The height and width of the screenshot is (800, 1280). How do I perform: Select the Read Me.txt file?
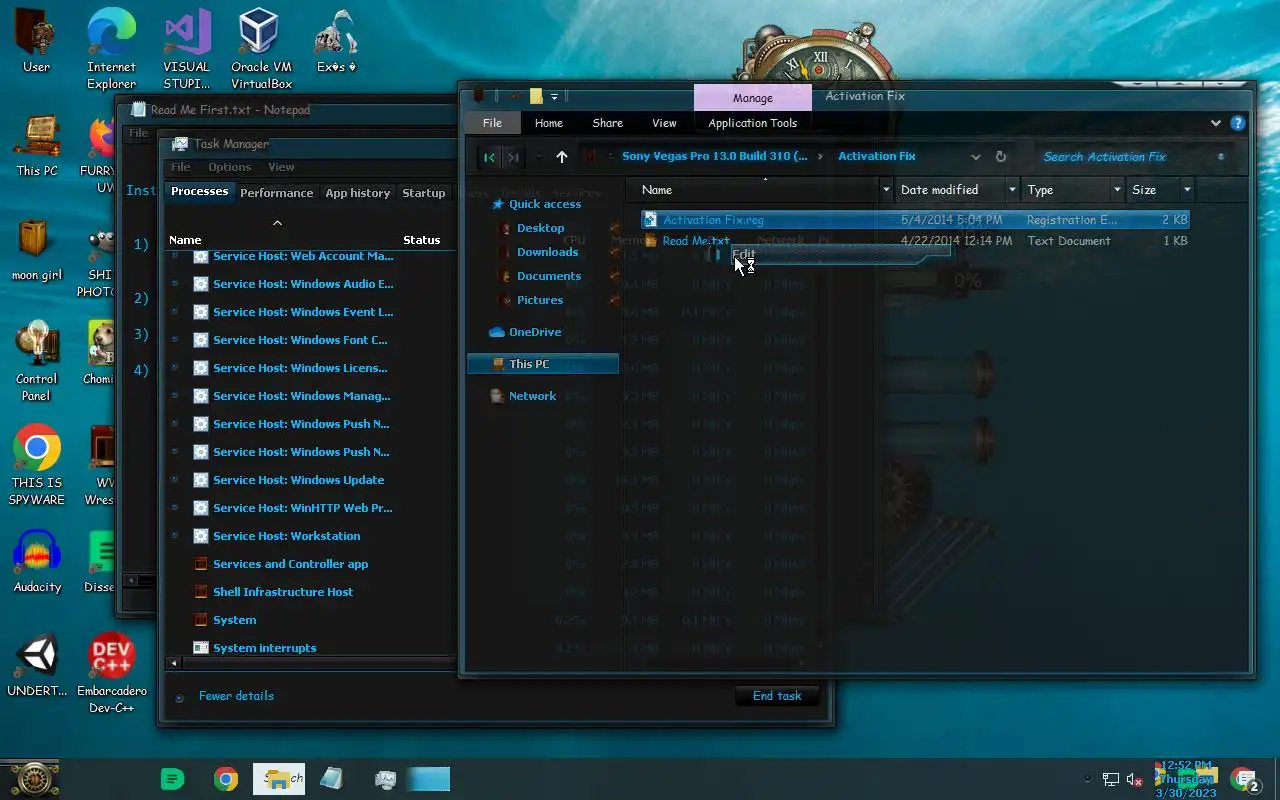pyautogui.click(x=695, y=241)
